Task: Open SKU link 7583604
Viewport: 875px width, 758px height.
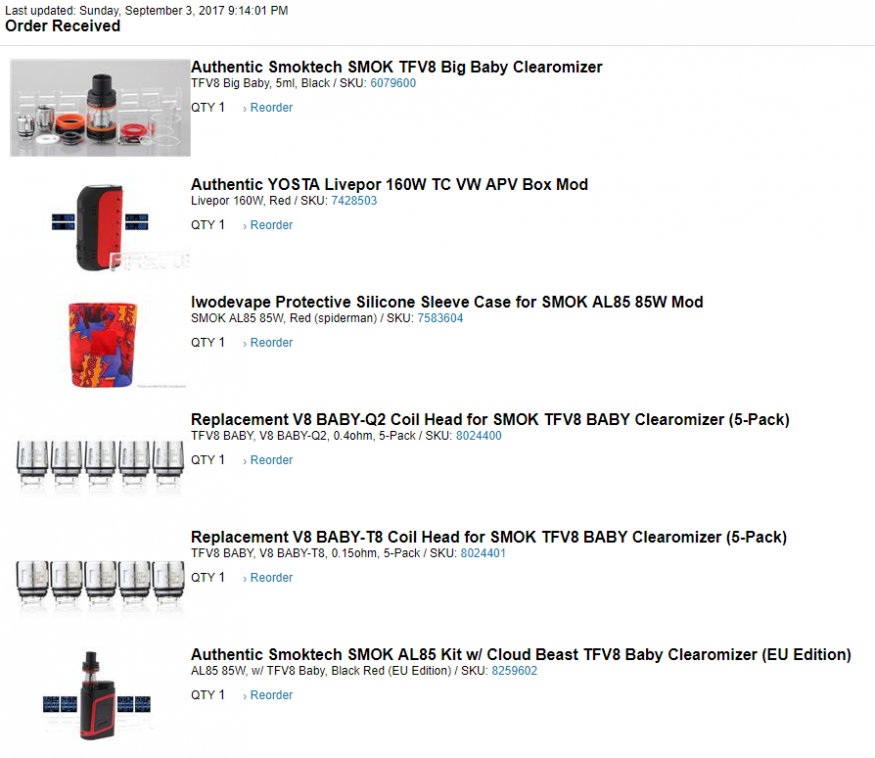Action: (x=440, y=318)
